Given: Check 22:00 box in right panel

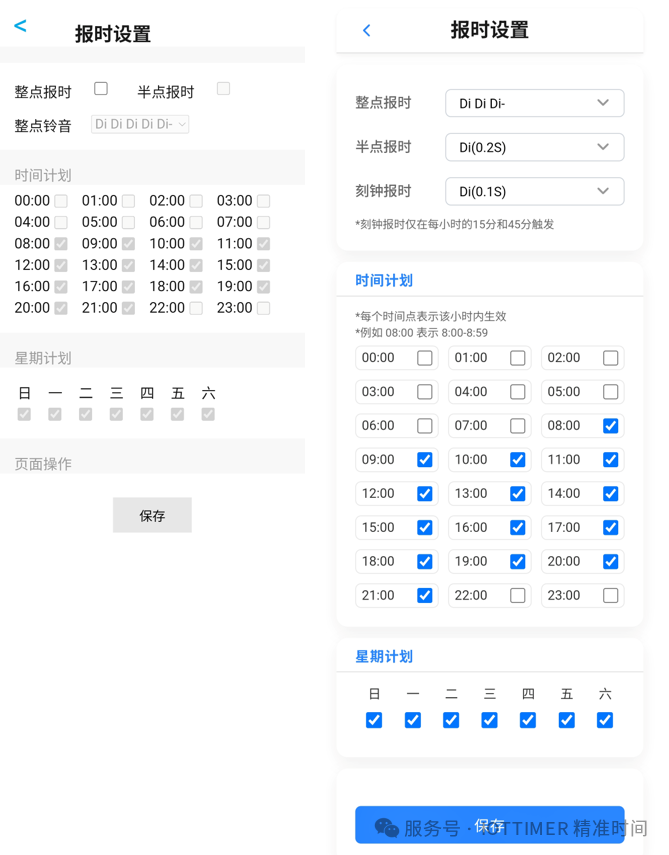Looking at the screenshot, I should coord(517,595).
